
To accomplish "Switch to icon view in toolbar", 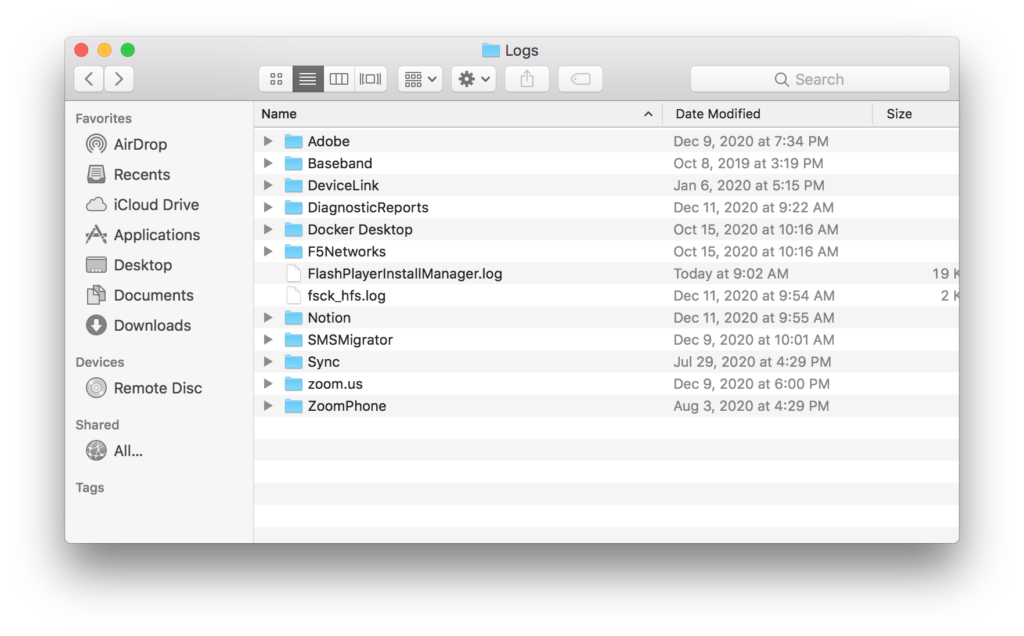I will click(276, 79).
